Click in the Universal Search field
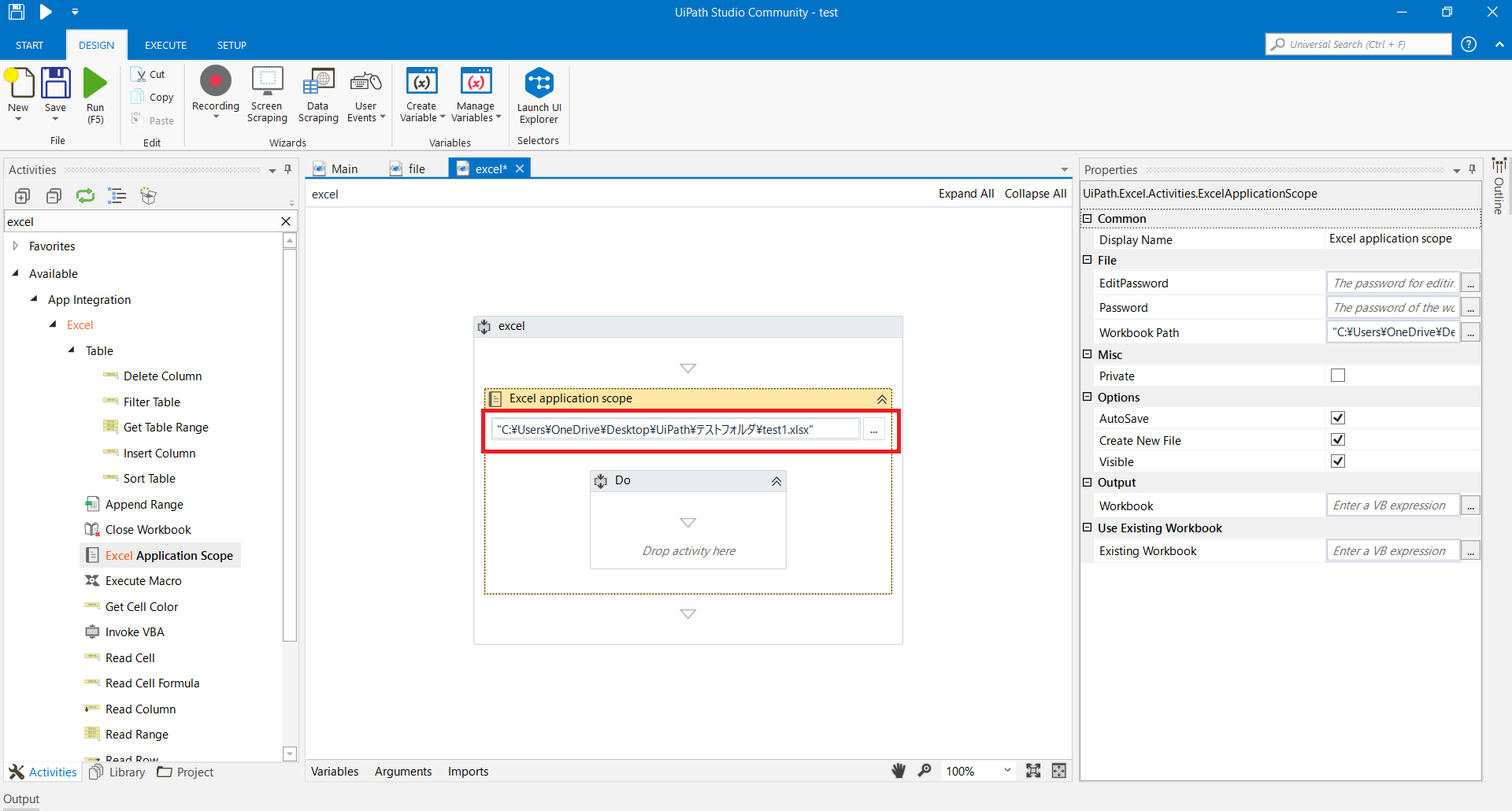This screenshot has width=1512, height=811. (1358, 44)
